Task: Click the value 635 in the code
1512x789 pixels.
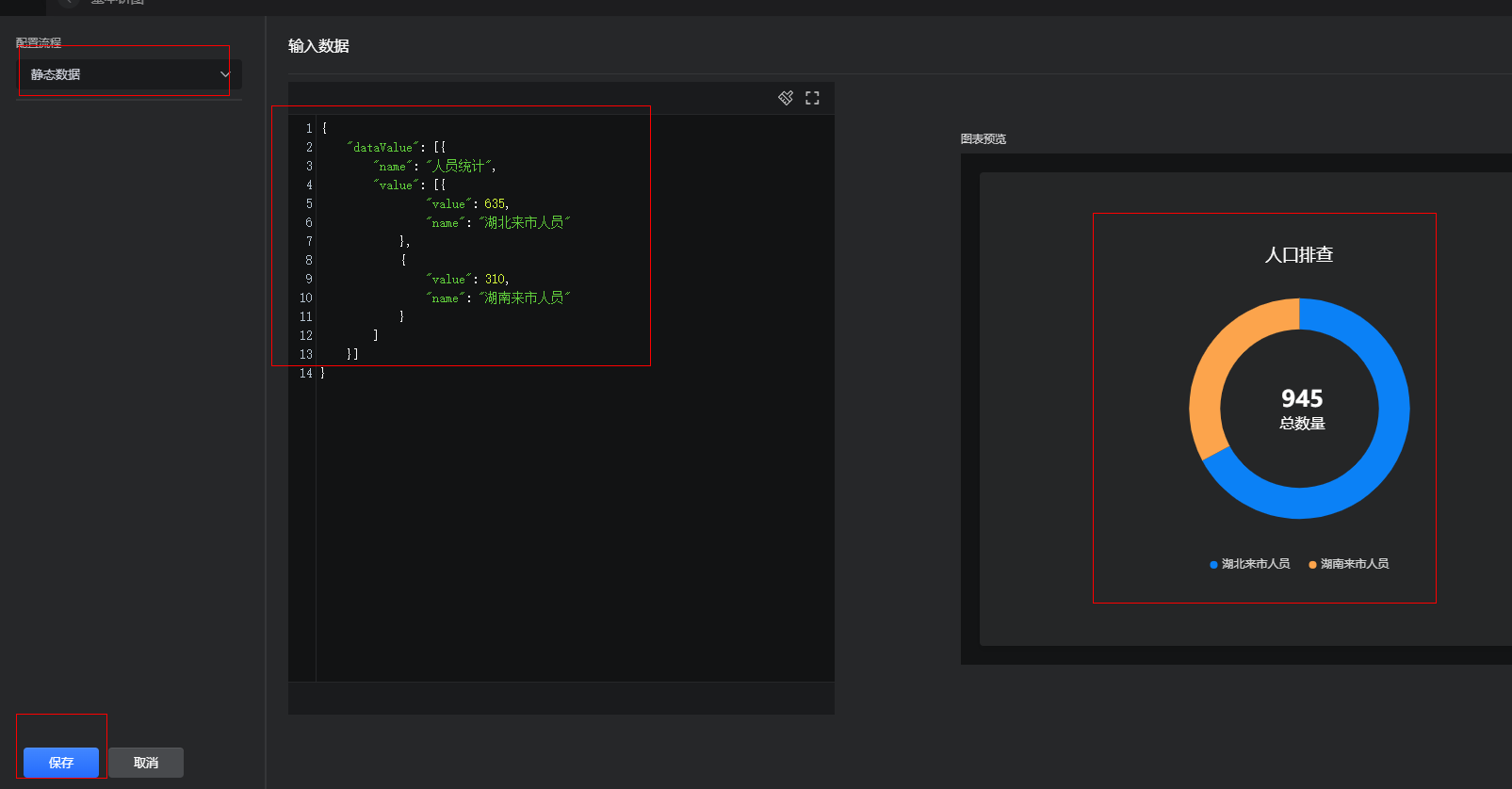Action: (495, 204)
